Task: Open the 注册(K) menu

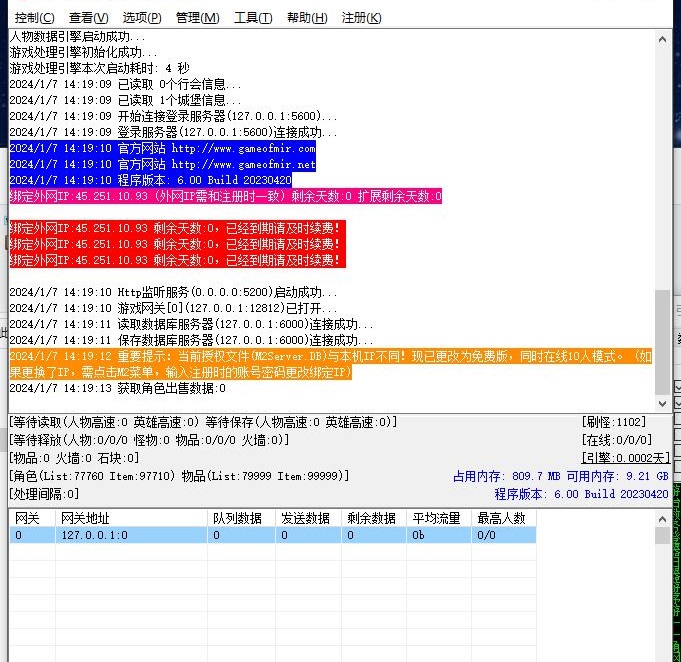Action: (x=361, y=18)
